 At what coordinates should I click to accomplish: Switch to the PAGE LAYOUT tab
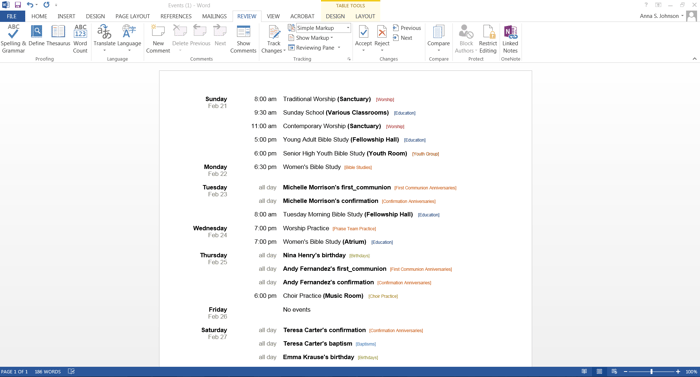point(133,16)
